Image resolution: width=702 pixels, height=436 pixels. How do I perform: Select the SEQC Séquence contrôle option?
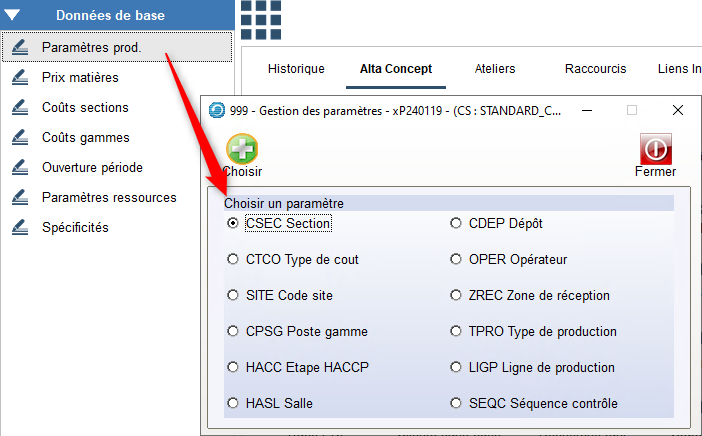tap(456, 404)
